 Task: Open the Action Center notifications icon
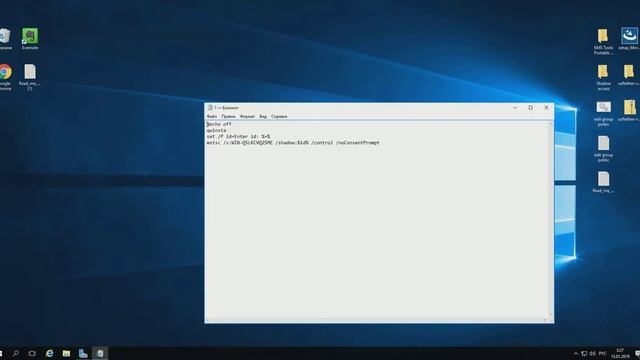(x=637, y=353)
